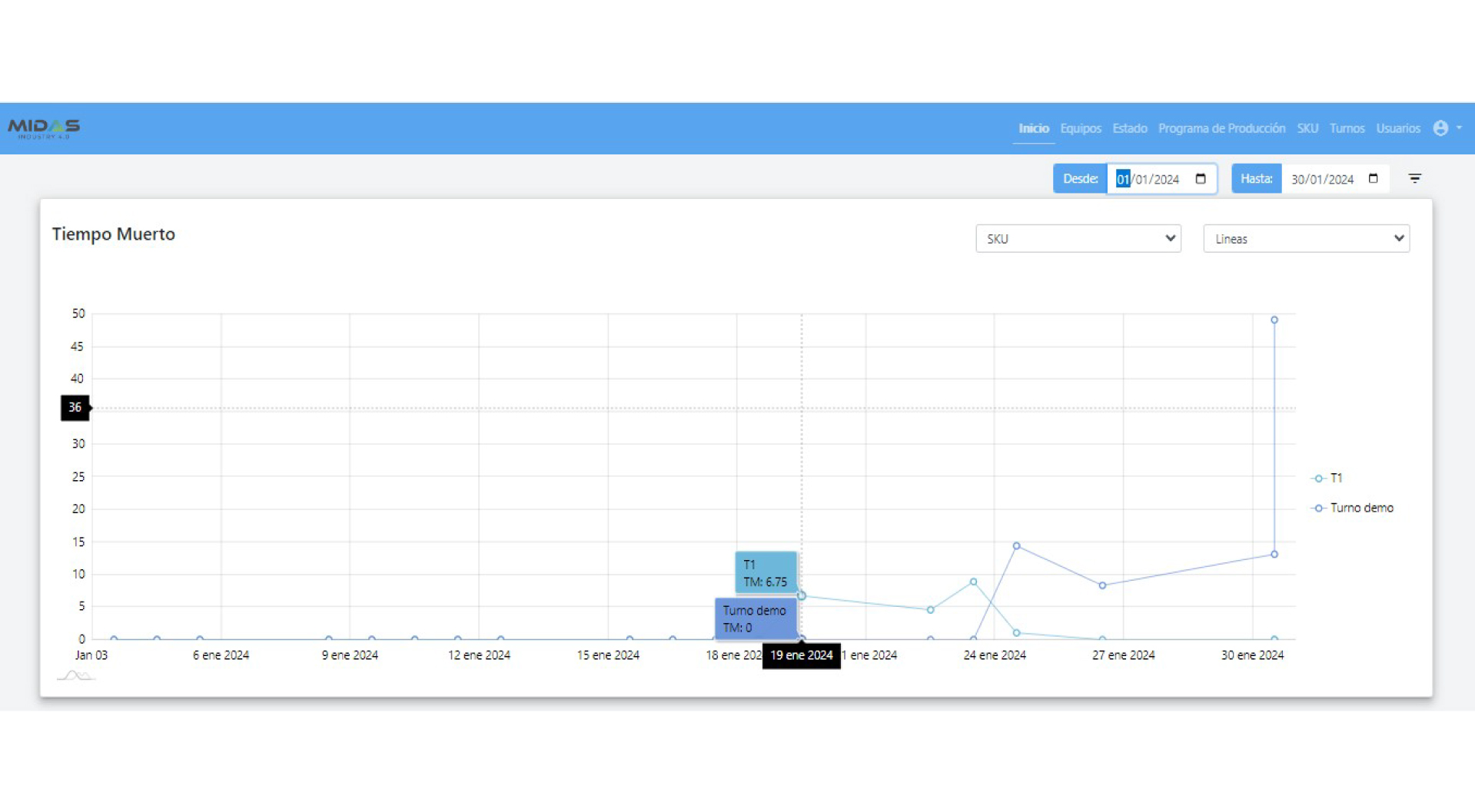Viewport: 1475px width, 812px height.
Task: Open the Desde date calendar picker icon
Action: click(x=1200, y=179)
